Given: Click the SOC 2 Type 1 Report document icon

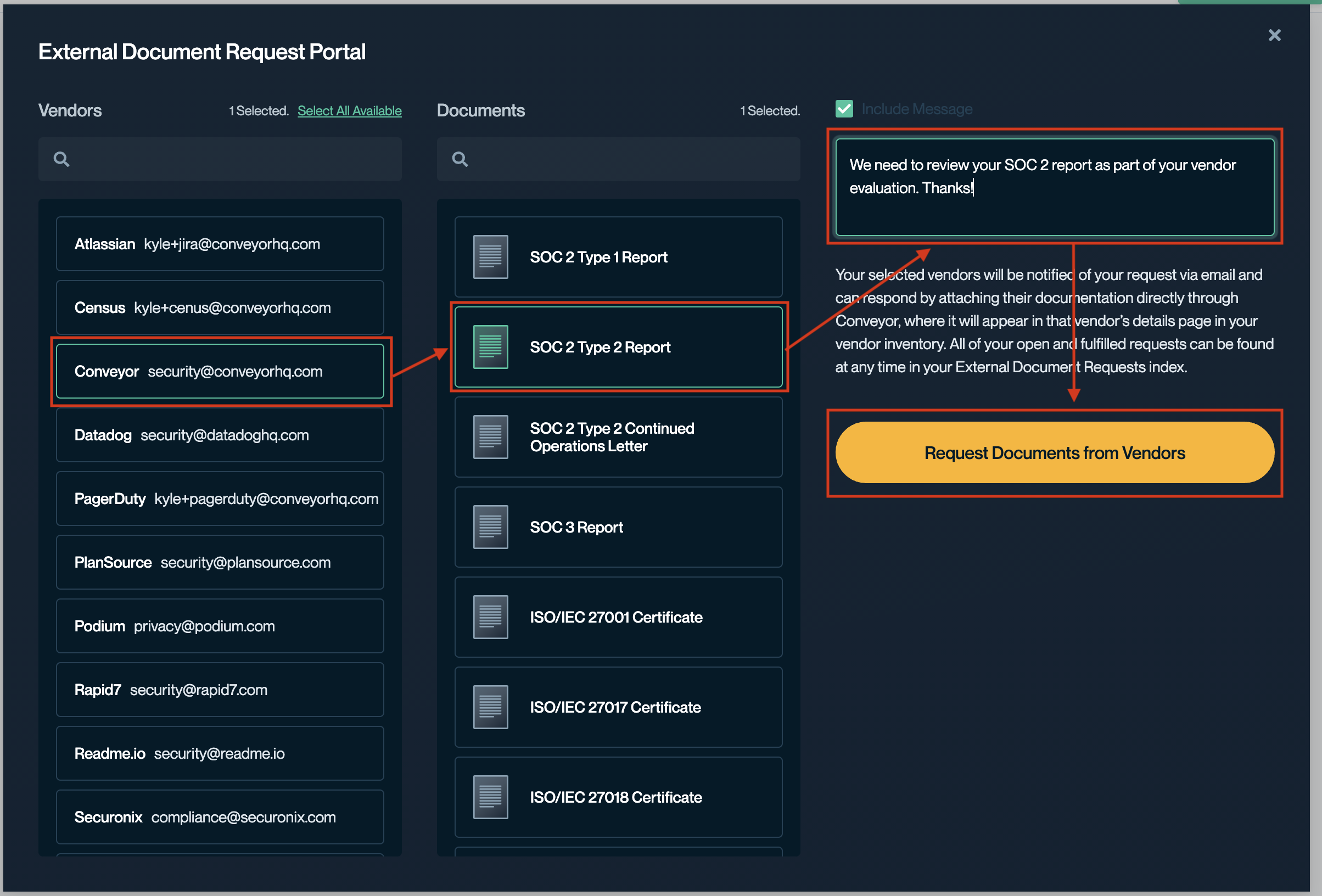Looking at the screenshot, I should click(x=490, y=257).
